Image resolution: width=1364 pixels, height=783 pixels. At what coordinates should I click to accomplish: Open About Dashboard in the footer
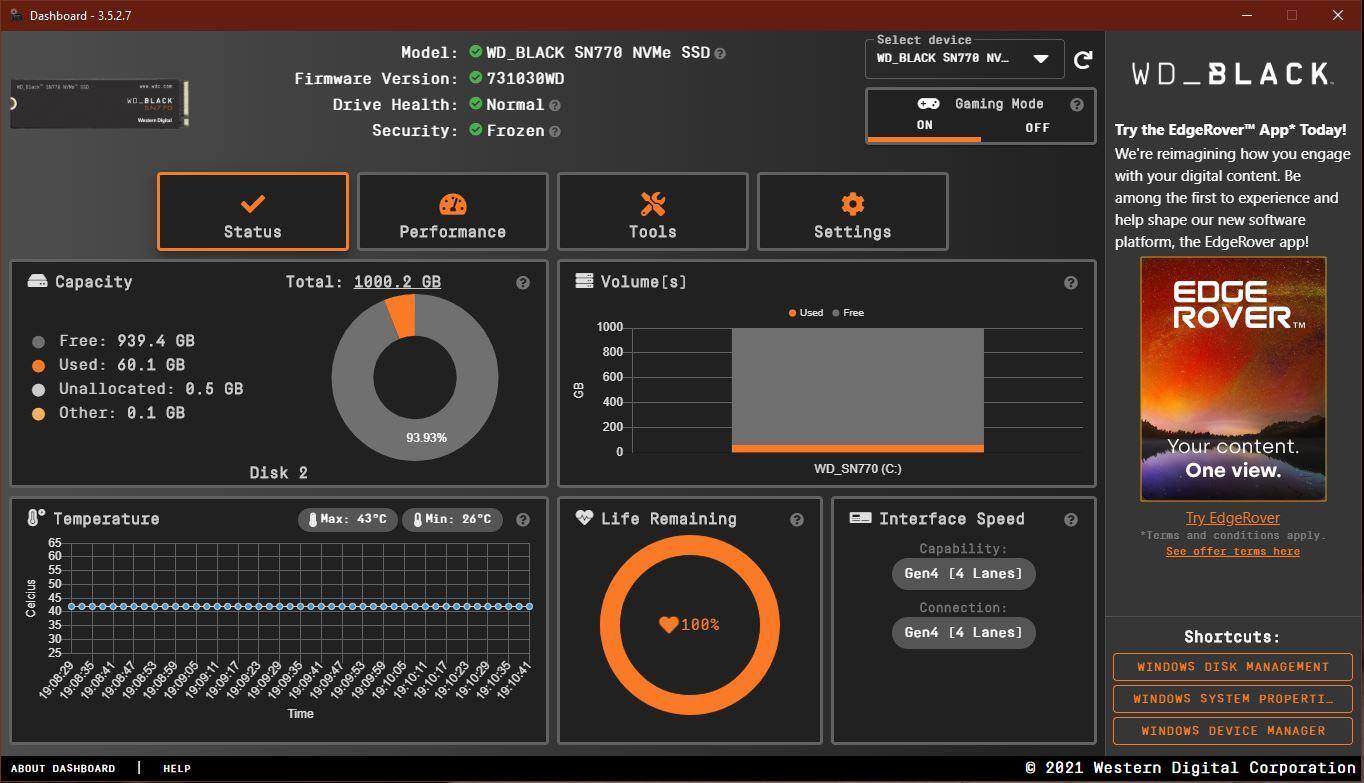63,768
